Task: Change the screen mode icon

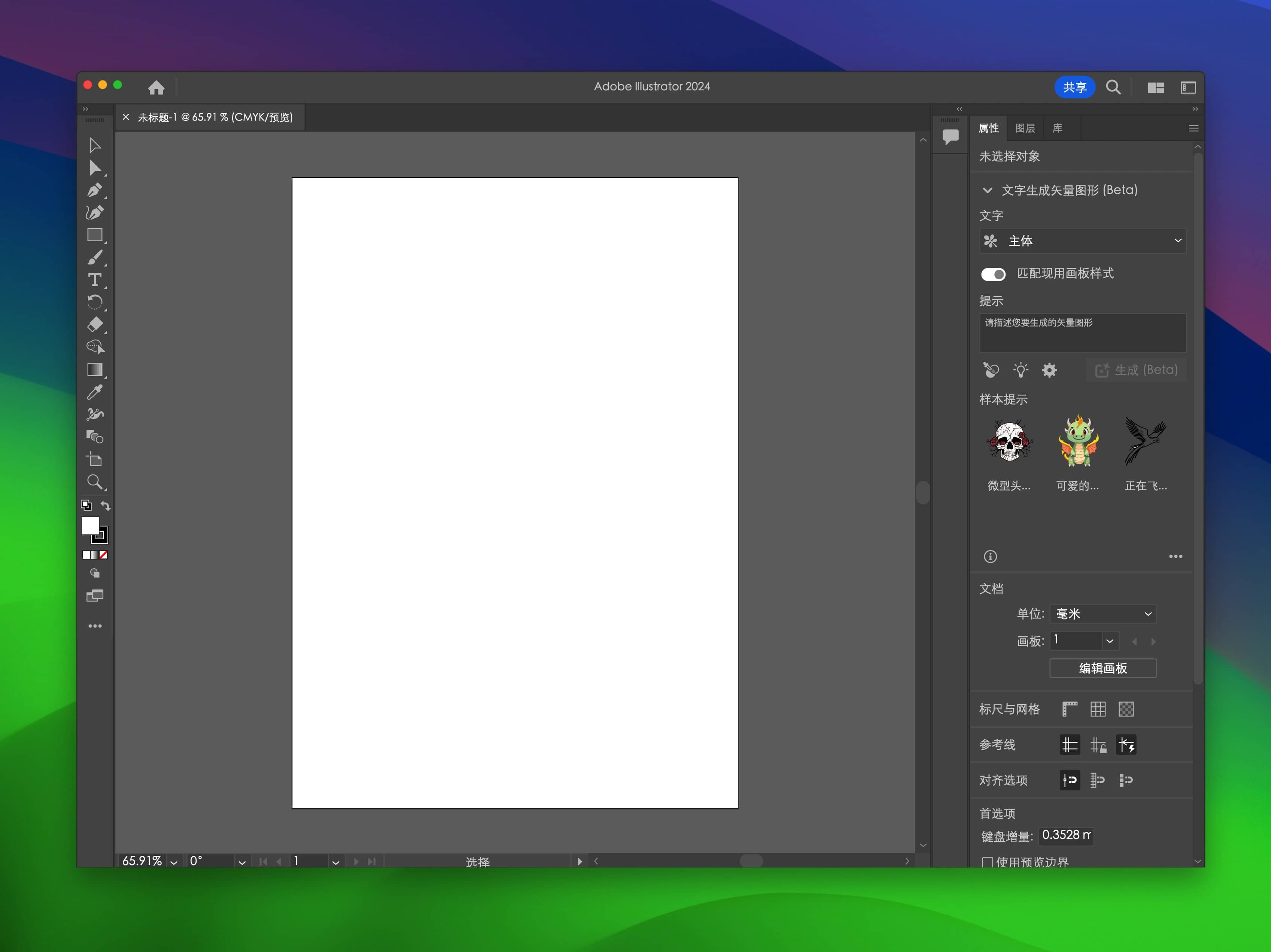Action: tap(95, 596)
